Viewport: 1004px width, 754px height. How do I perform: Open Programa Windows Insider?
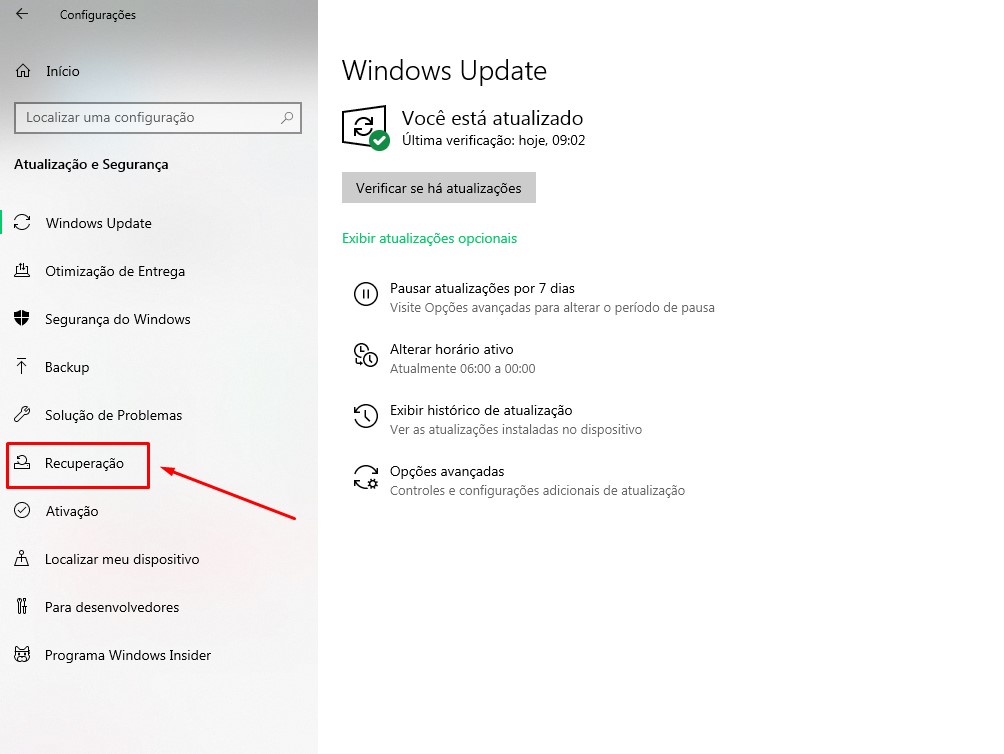point(127,655)
